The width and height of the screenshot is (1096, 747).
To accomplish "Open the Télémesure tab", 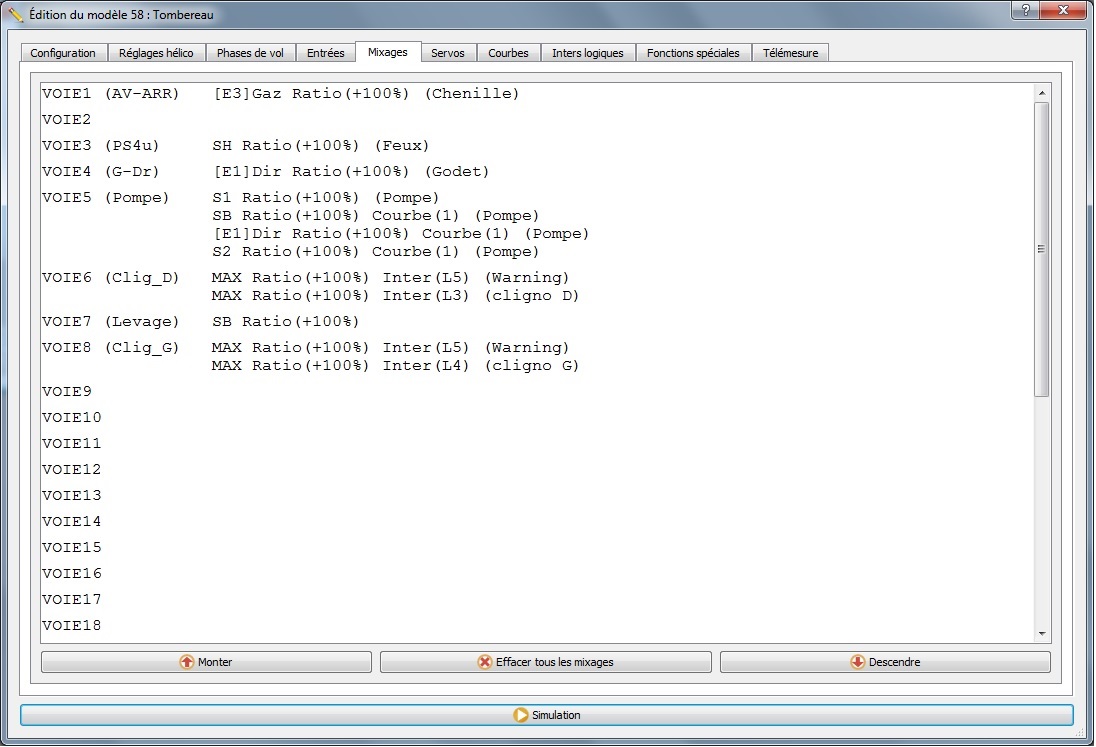I will point(790,53).
